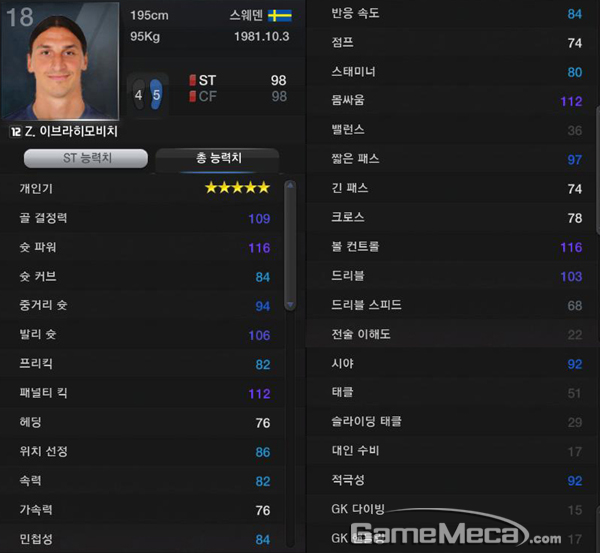This screenshot has width=600, height=553.
Task: Click the Z. 이브라히모비치 player name
Action: click(x=71, y=132)
